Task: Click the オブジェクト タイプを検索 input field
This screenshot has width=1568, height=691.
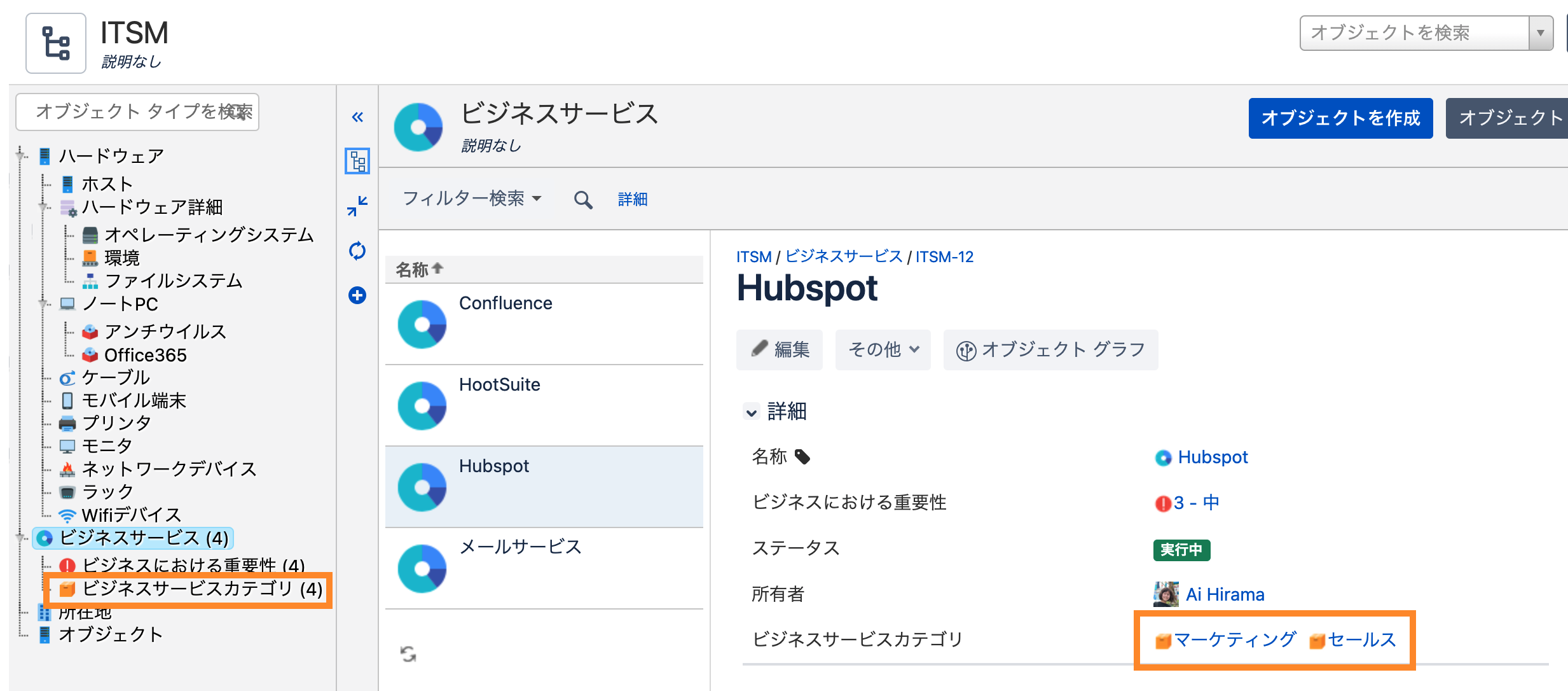Action: coord(137,111)
